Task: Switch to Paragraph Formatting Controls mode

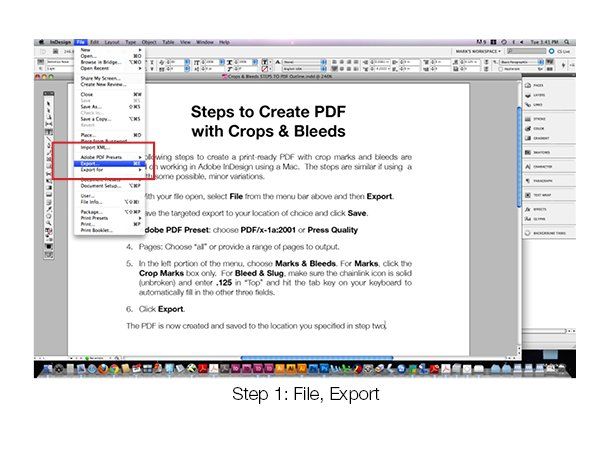Action: tap(41, 68)
